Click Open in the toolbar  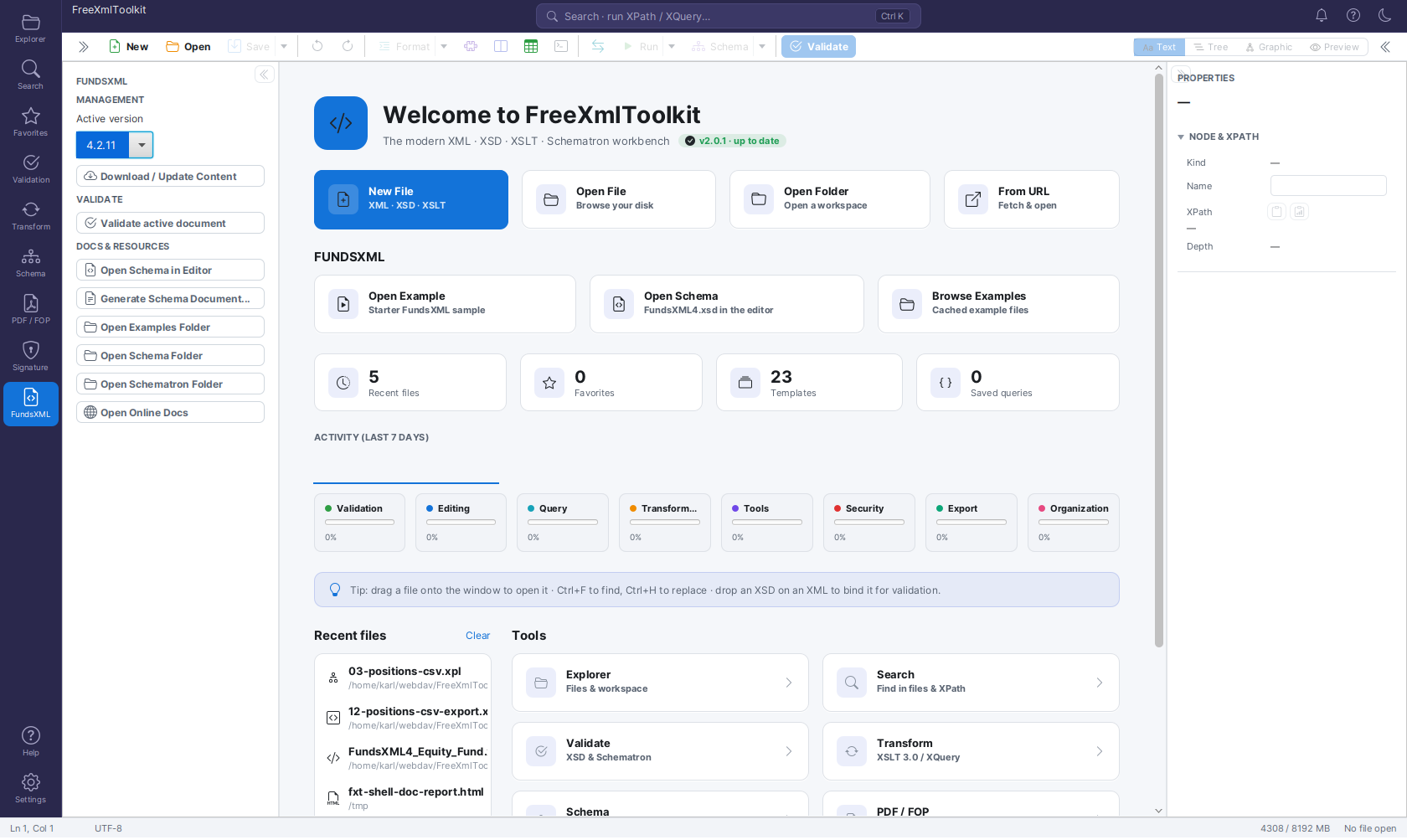pos(188,47)
